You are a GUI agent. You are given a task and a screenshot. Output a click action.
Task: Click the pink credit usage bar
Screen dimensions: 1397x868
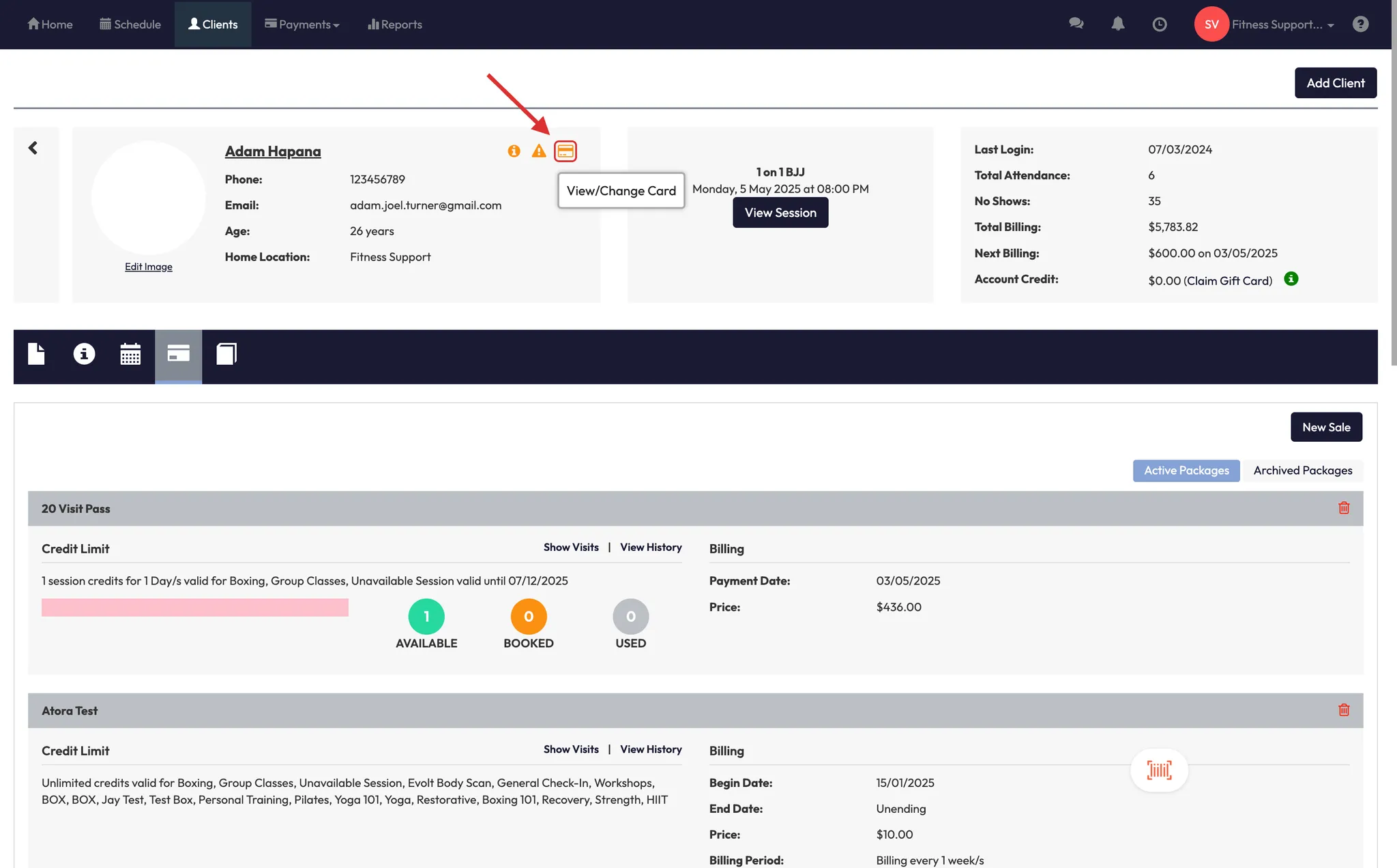click(194, 608)
